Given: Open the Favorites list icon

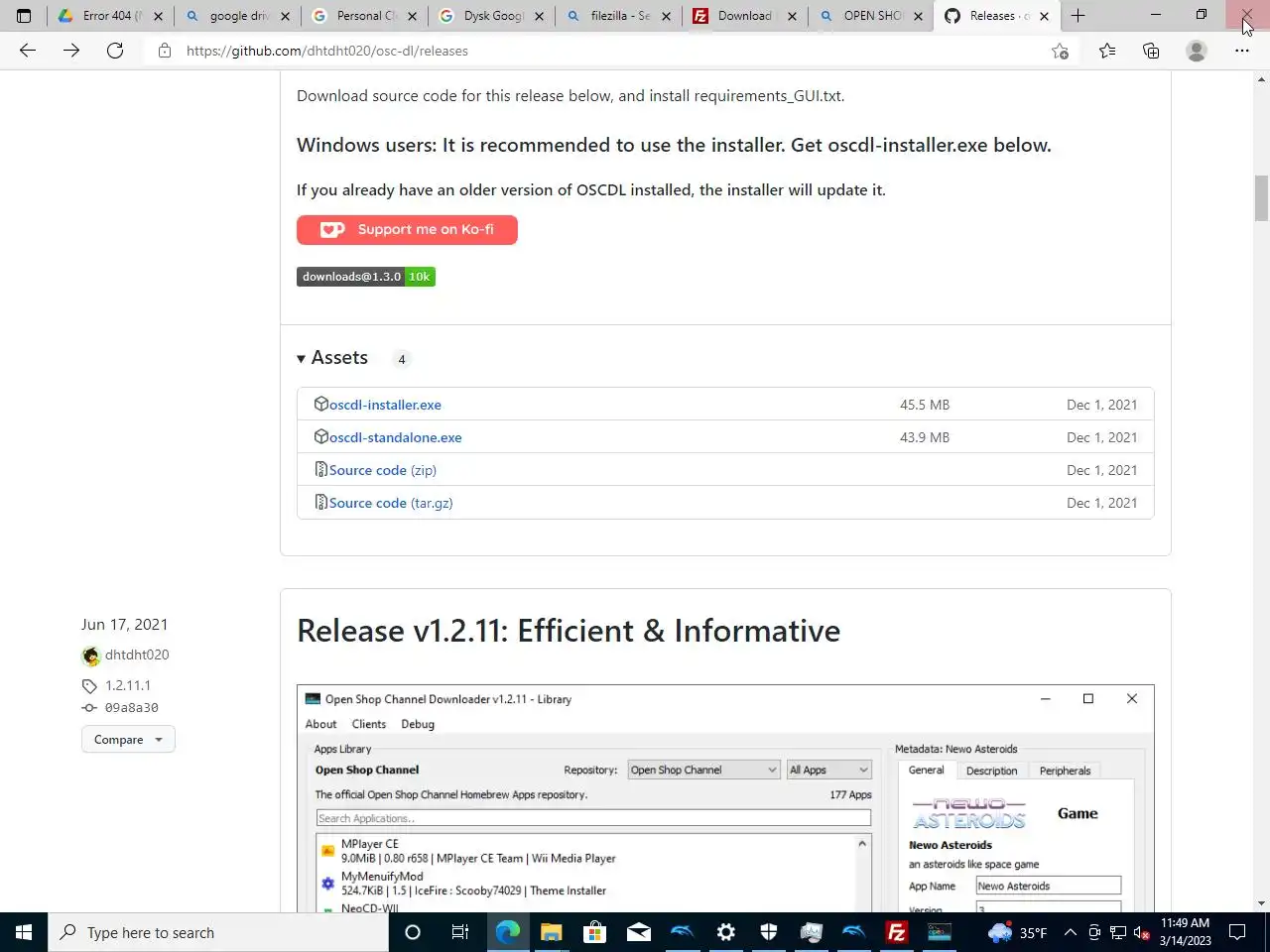Looking at the screenshot, I should point(1107,51).
